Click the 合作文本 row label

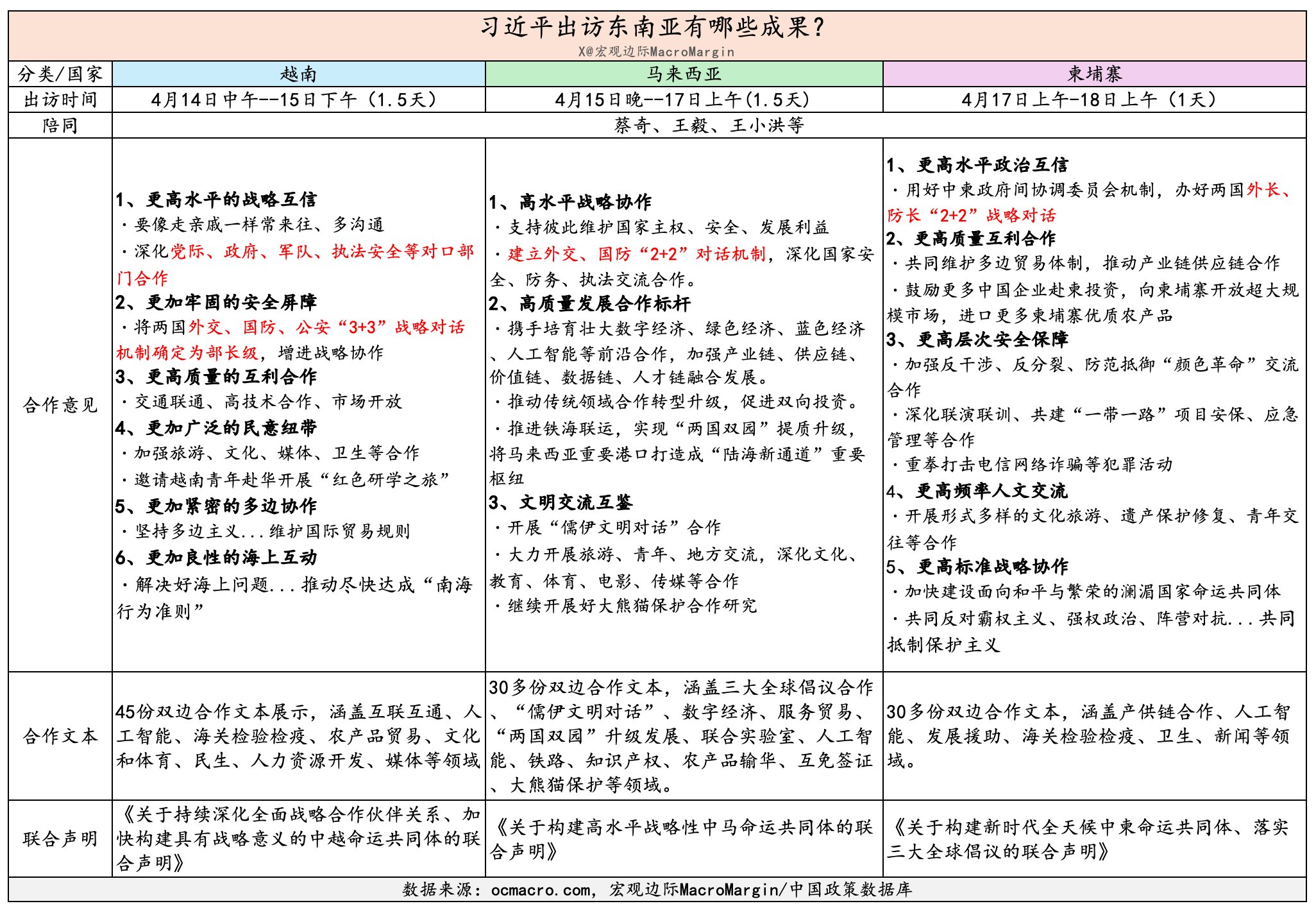pyautogui.click(x=60, y=736)
